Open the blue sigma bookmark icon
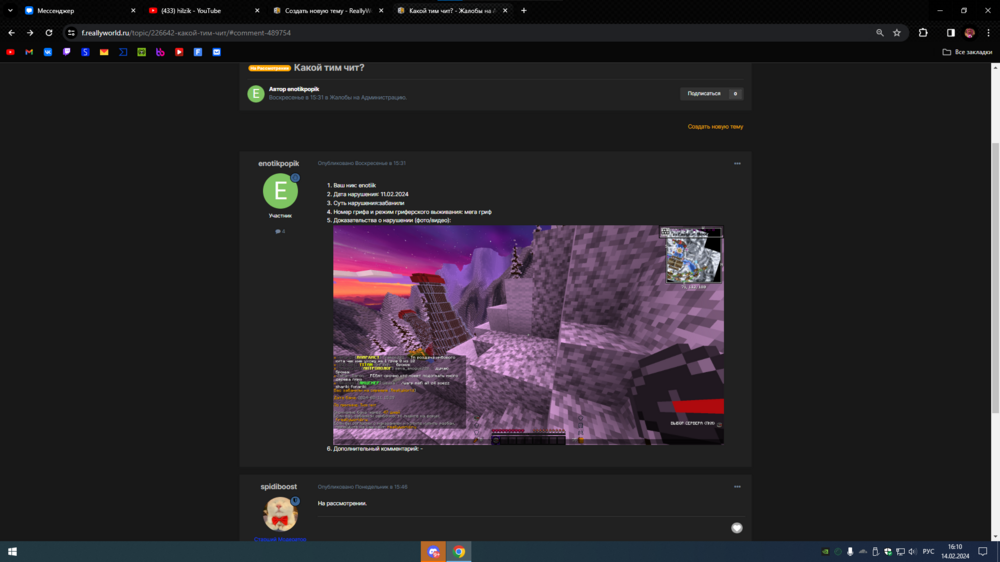The image size is (1000, 562). 123,52
